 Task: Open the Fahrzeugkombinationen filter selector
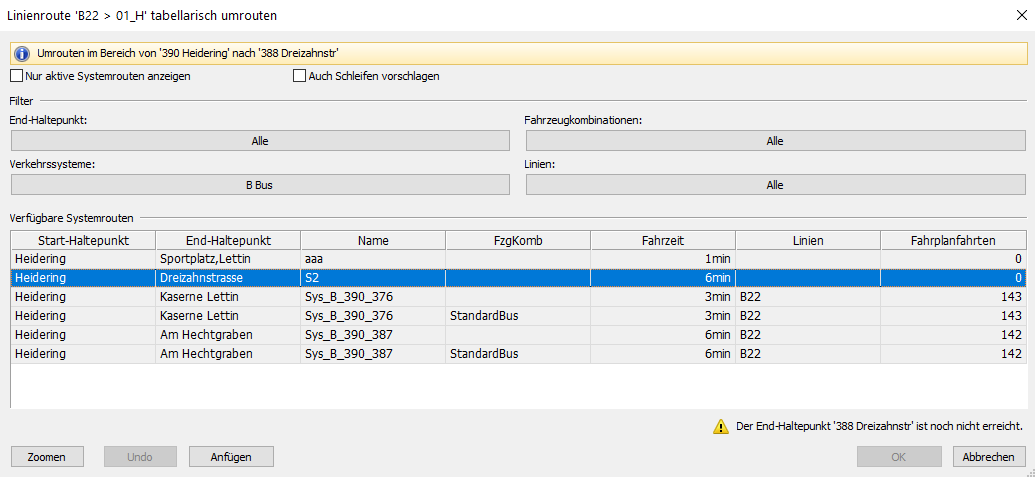click(775, 141)
